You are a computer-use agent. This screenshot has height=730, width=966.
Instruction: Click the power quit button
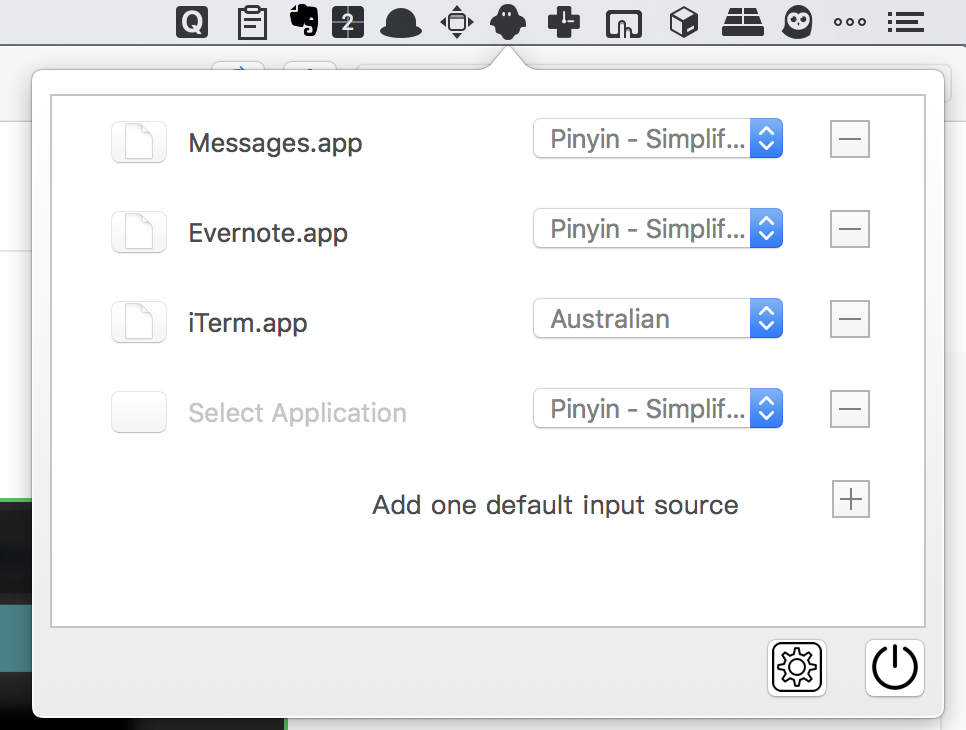pos(894,667)
